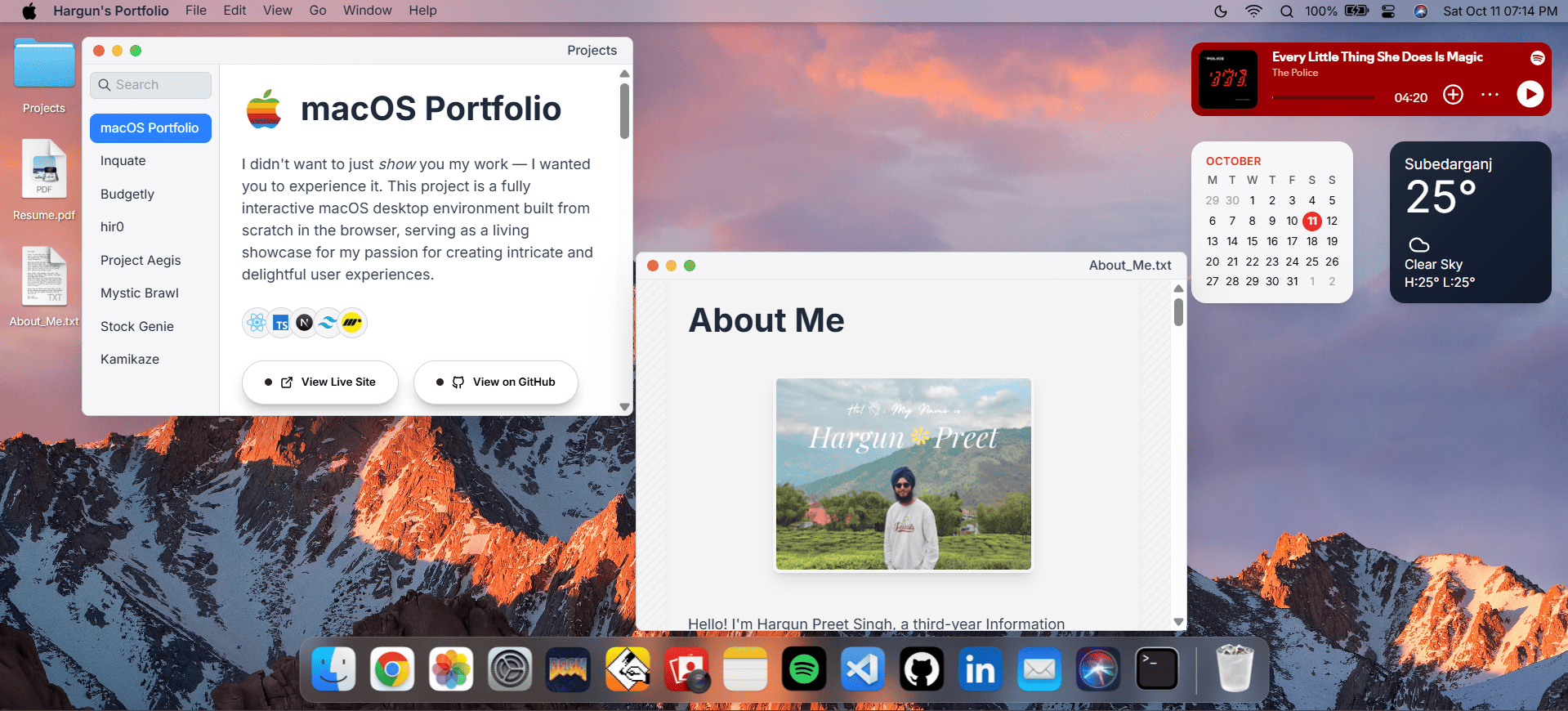The width and height of the screenshot is (1568, 711).
Task: Open the Photo Booth dock icon
Action: coord(686,670)
